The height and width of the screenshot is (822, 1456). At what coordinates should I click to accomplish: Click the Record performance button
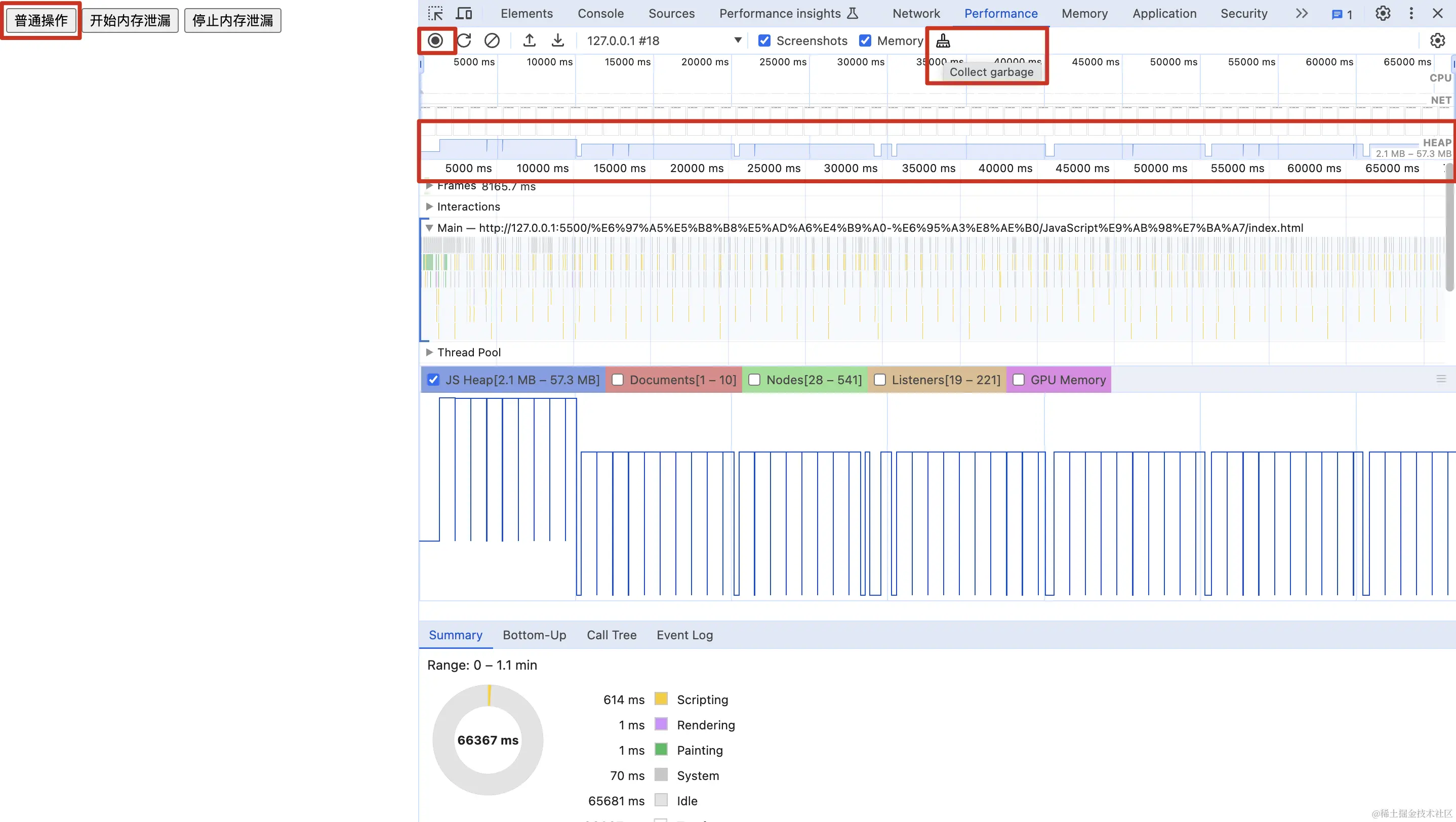click(x=435, y=40)
